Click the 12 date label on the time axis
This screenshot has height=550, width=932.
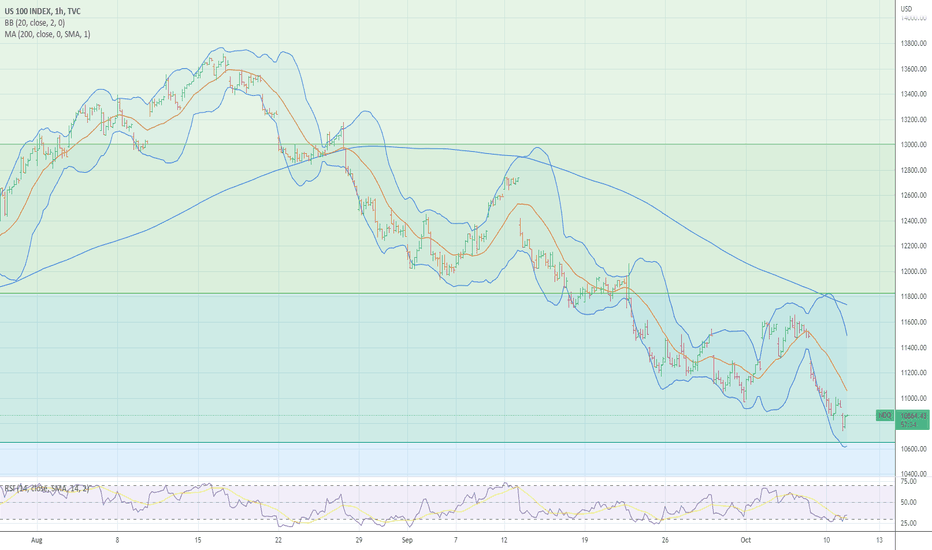tap(504, 540)
